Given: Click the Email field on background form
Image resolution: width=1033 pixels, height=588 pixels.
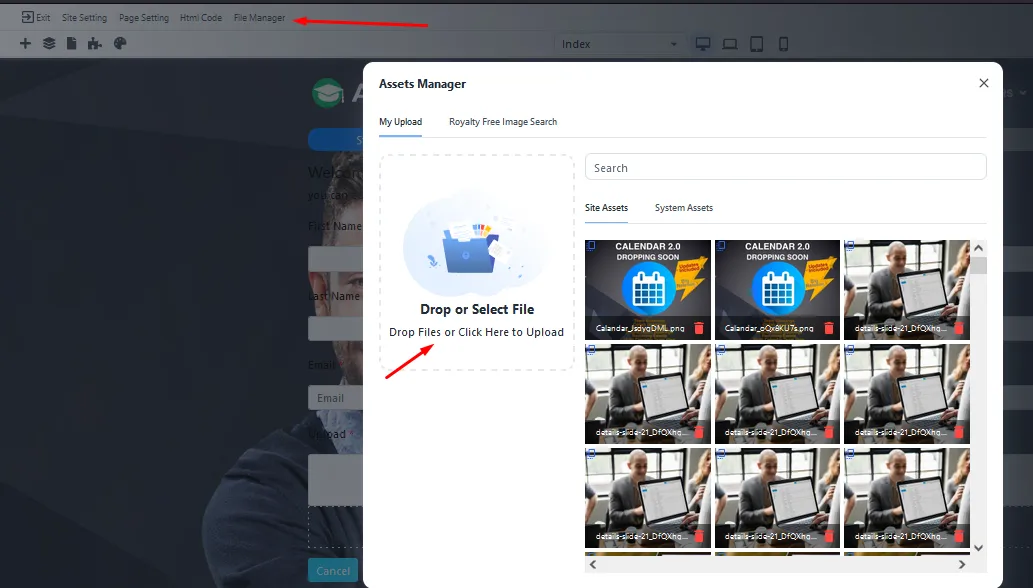Looking at the screenshot, I should point(335,398).
